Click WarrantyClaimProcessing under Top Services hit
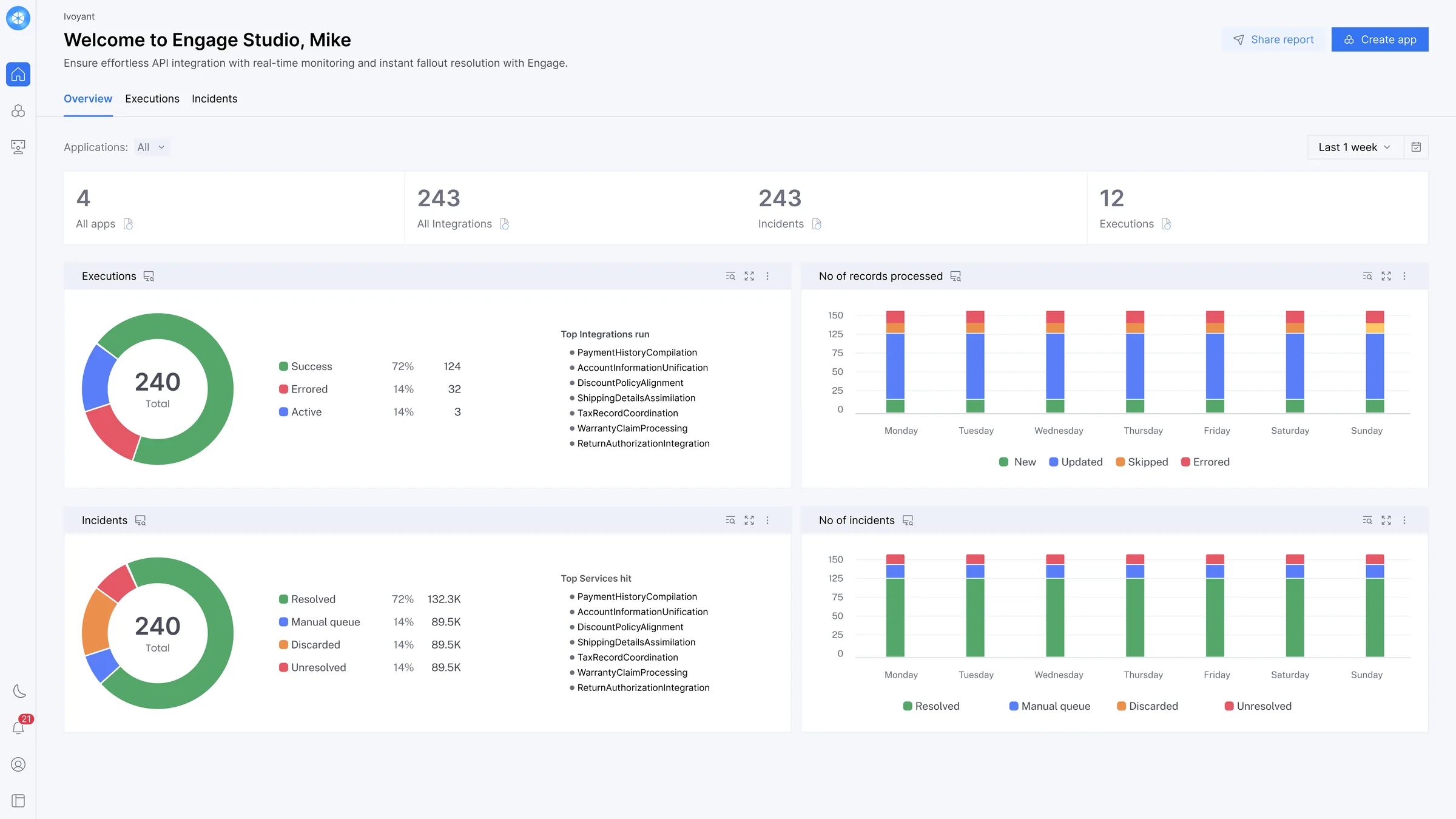The image size is (1456, 819). (632, 672)
